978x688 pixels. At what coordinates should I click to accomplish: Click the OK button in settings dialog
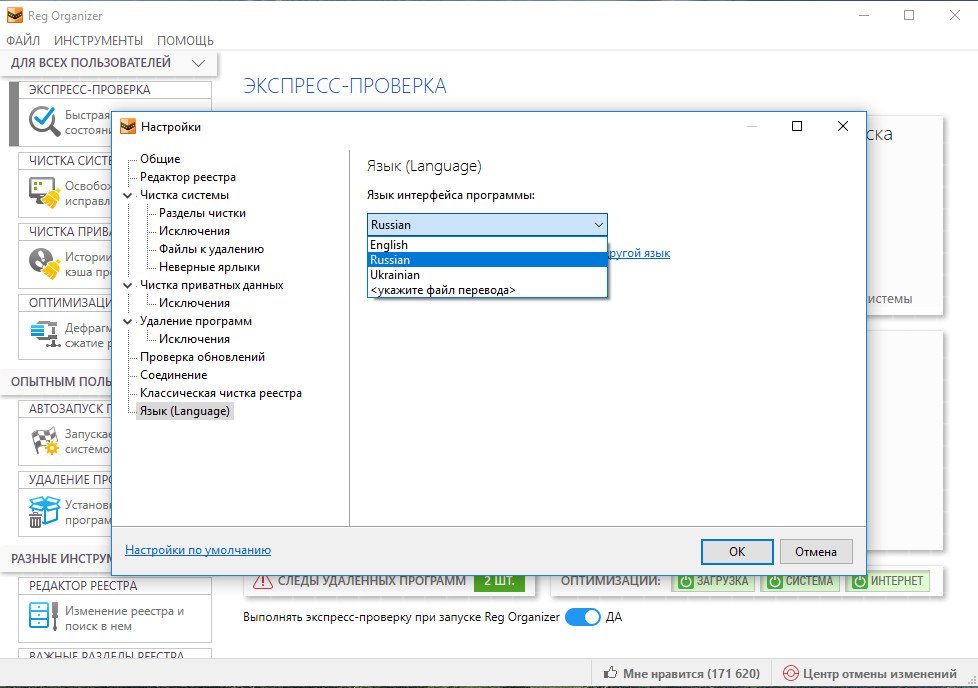pos(736,551)
